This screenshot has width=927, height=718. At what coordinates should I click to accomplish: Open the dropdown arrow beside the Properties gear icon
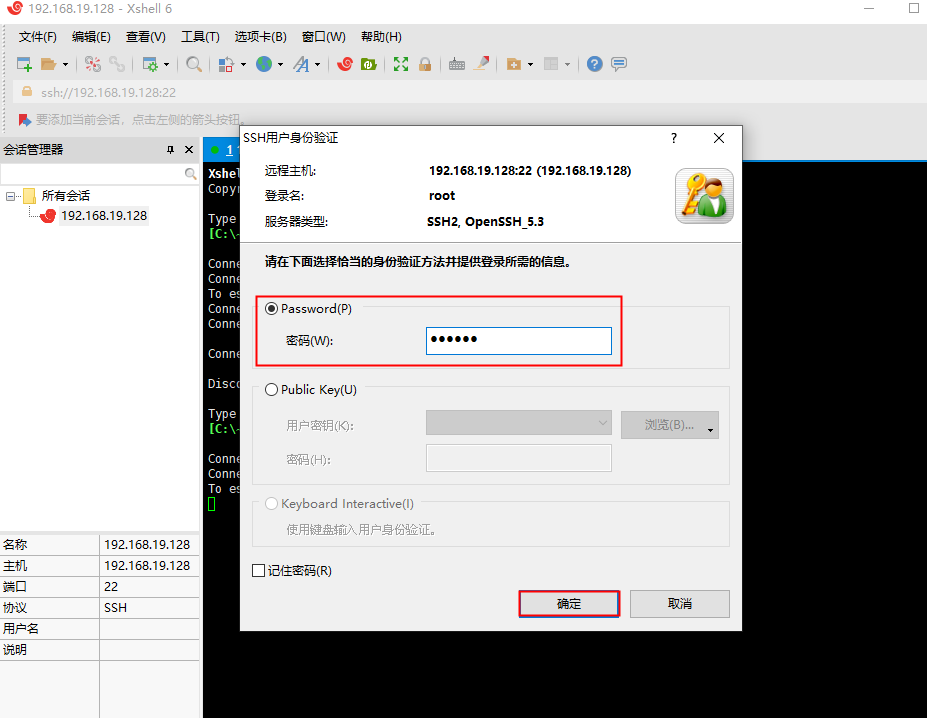pyautogui.click(x=166, y=64)
